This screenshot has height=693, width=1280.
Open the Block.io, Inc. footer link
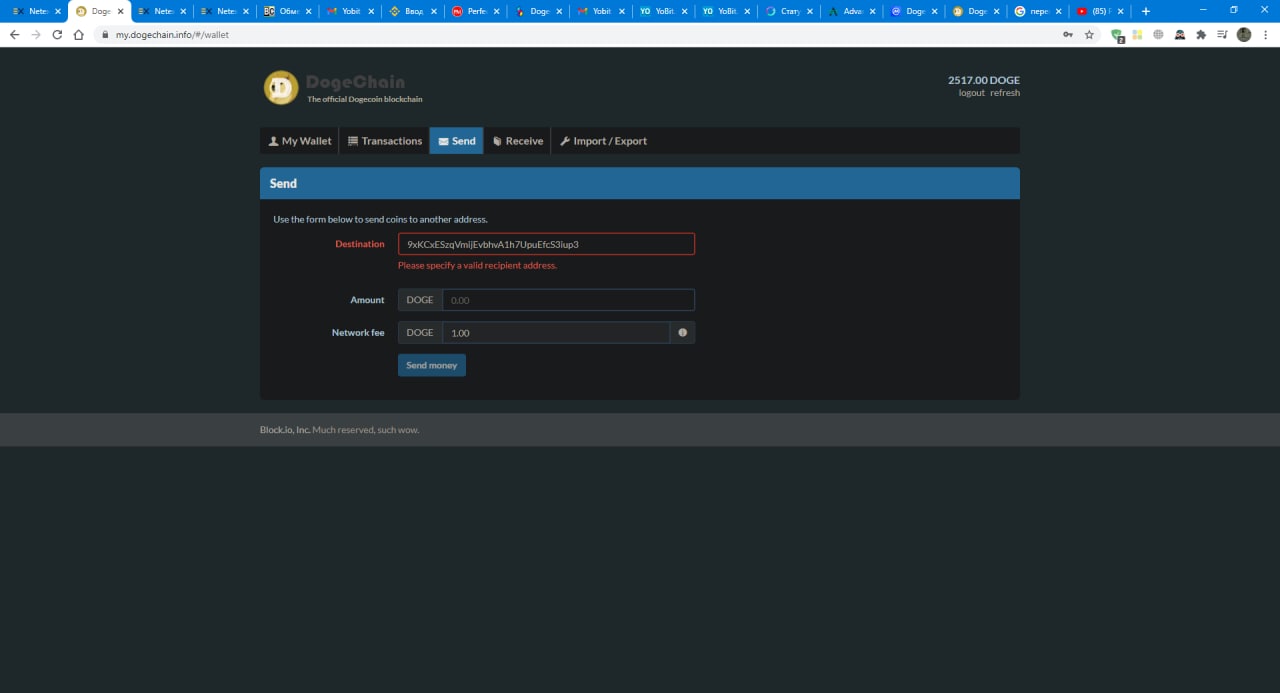[285, 430]
